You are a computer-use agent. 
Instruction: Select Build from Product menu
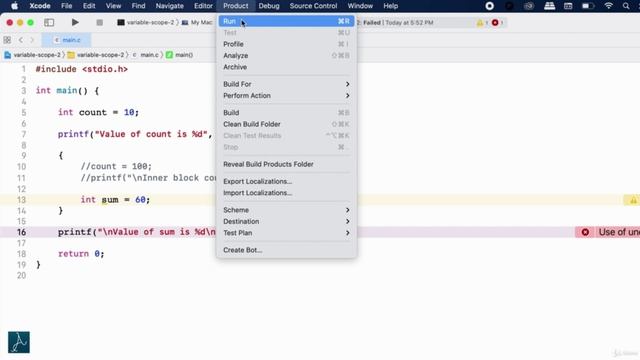tap(286, 113)
